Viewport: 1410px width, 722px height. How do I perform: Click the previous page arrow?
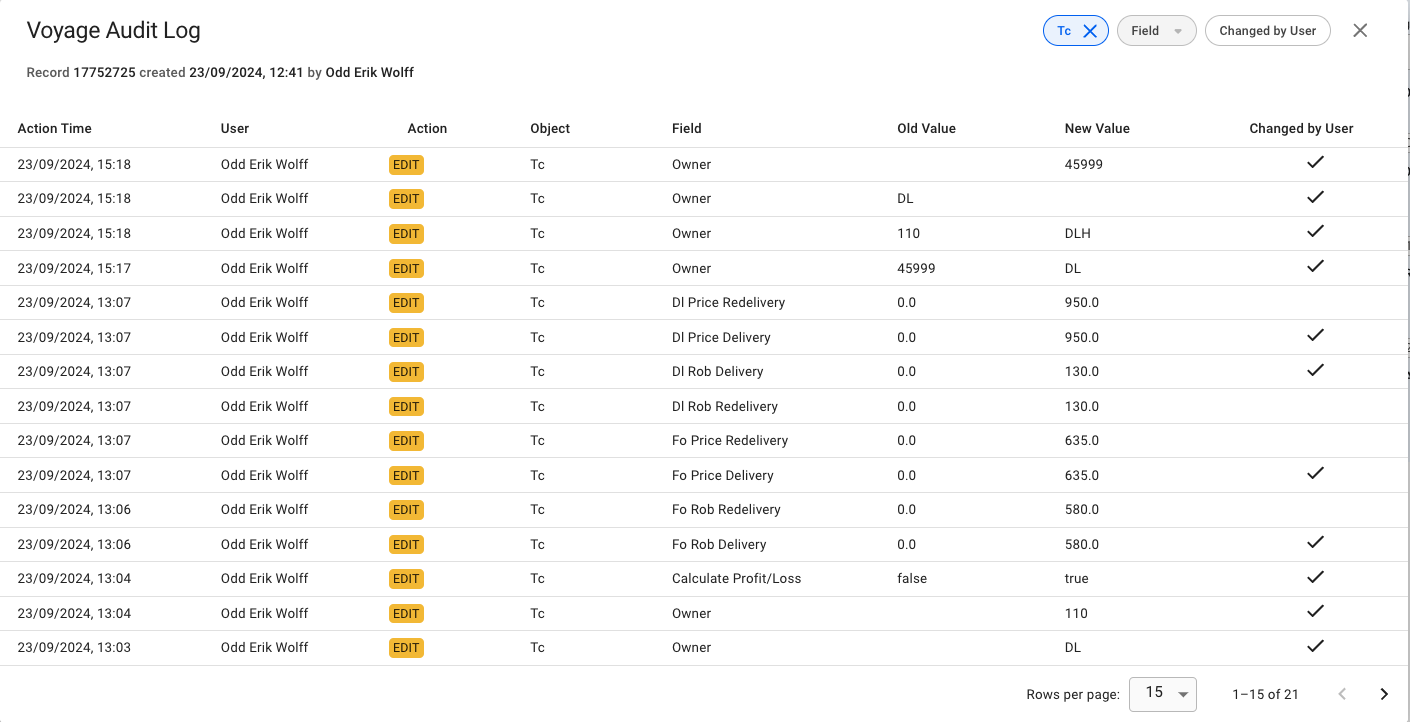(x=1343, y=694)
